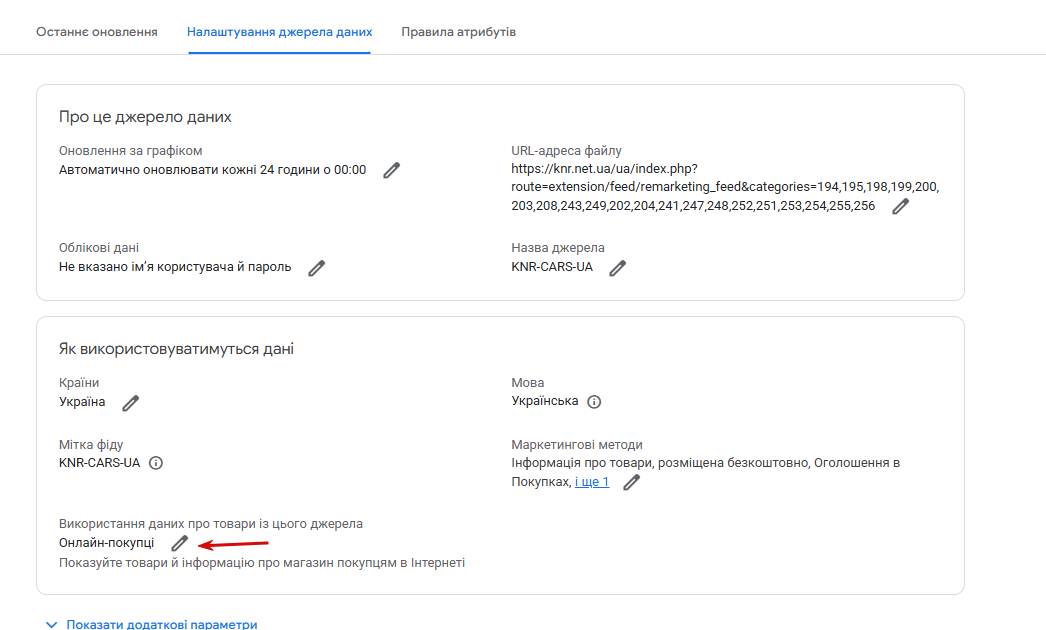Click the auto-update schedule text
Image resolution: width=1046 pixels, height=630 pixels.
[x=212, y=170]
